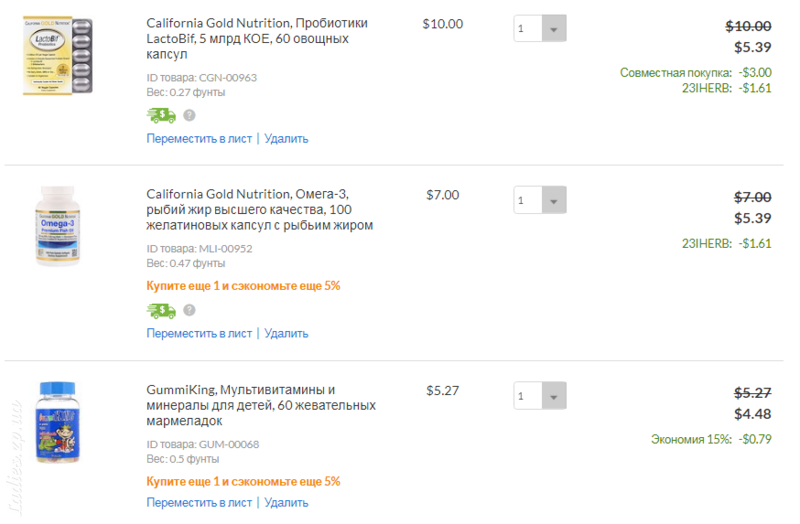
Task: Remove GummiKing multivitamins via Удалить
Action: 286,503
